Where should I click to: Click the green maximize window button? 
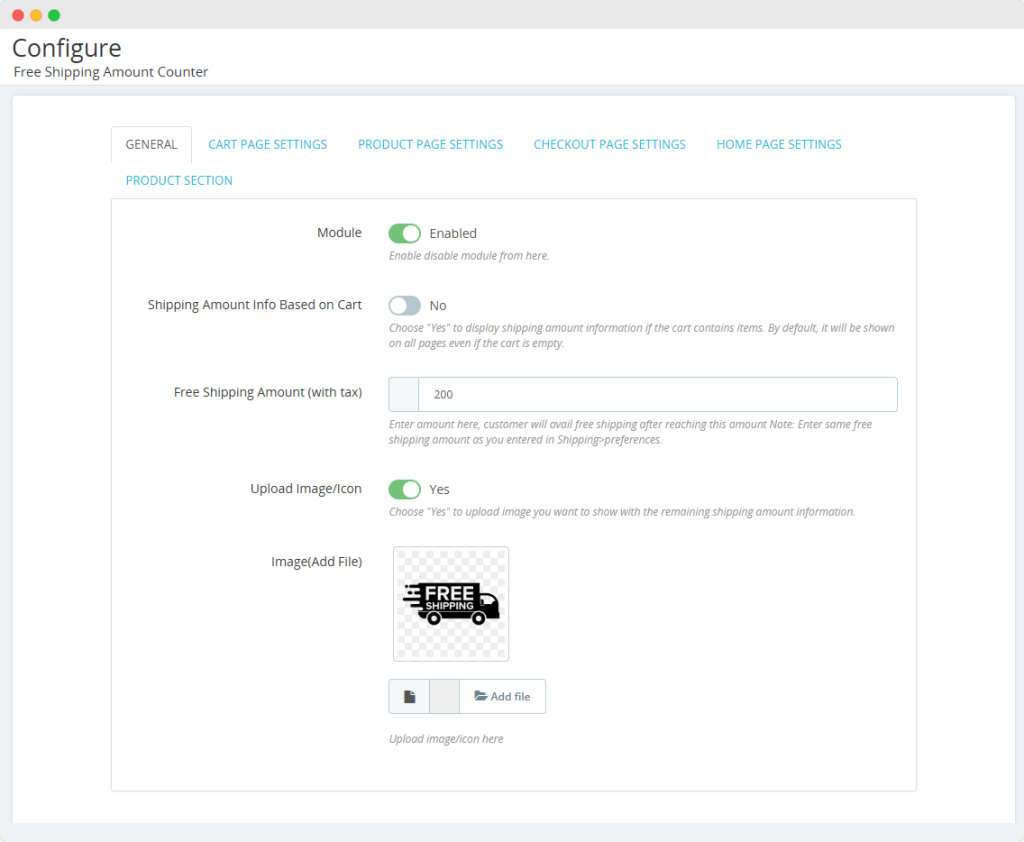point(54,15)
